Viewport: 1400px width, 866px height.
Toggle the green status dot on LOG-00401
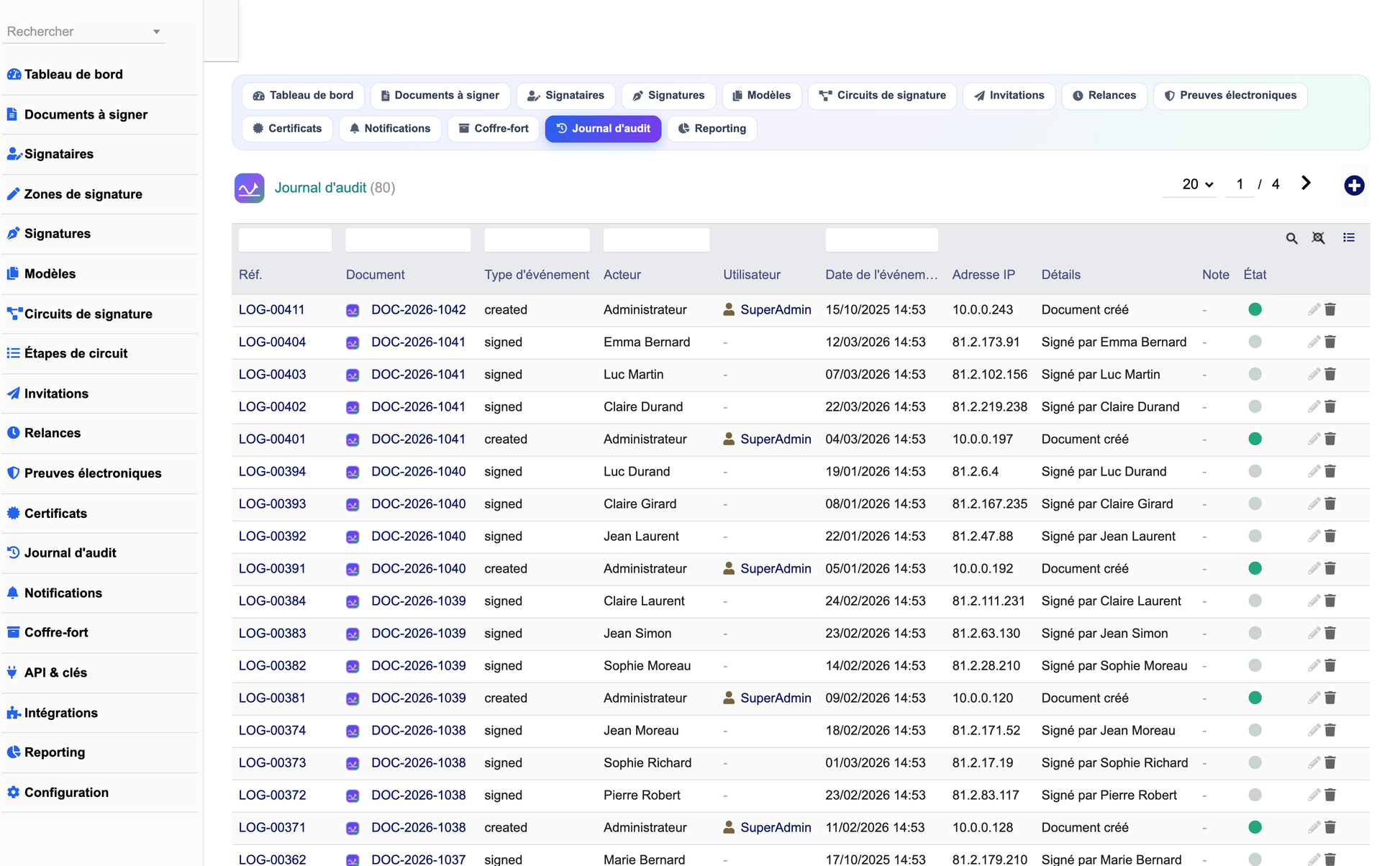pos(1255,439)
